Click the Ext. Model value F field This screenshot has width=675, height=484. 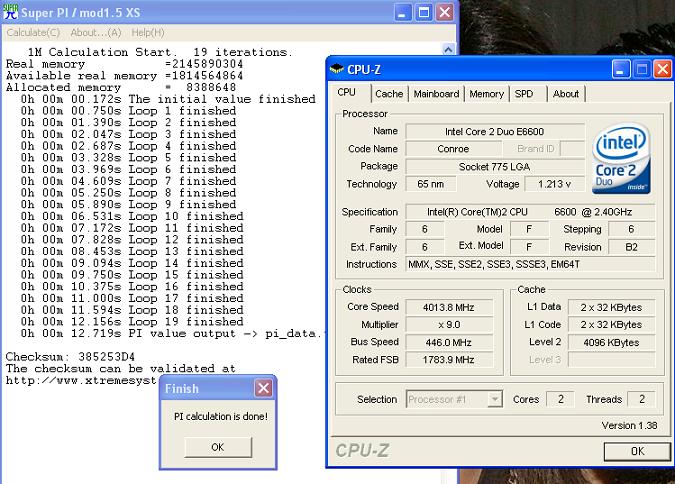[529, 247]
